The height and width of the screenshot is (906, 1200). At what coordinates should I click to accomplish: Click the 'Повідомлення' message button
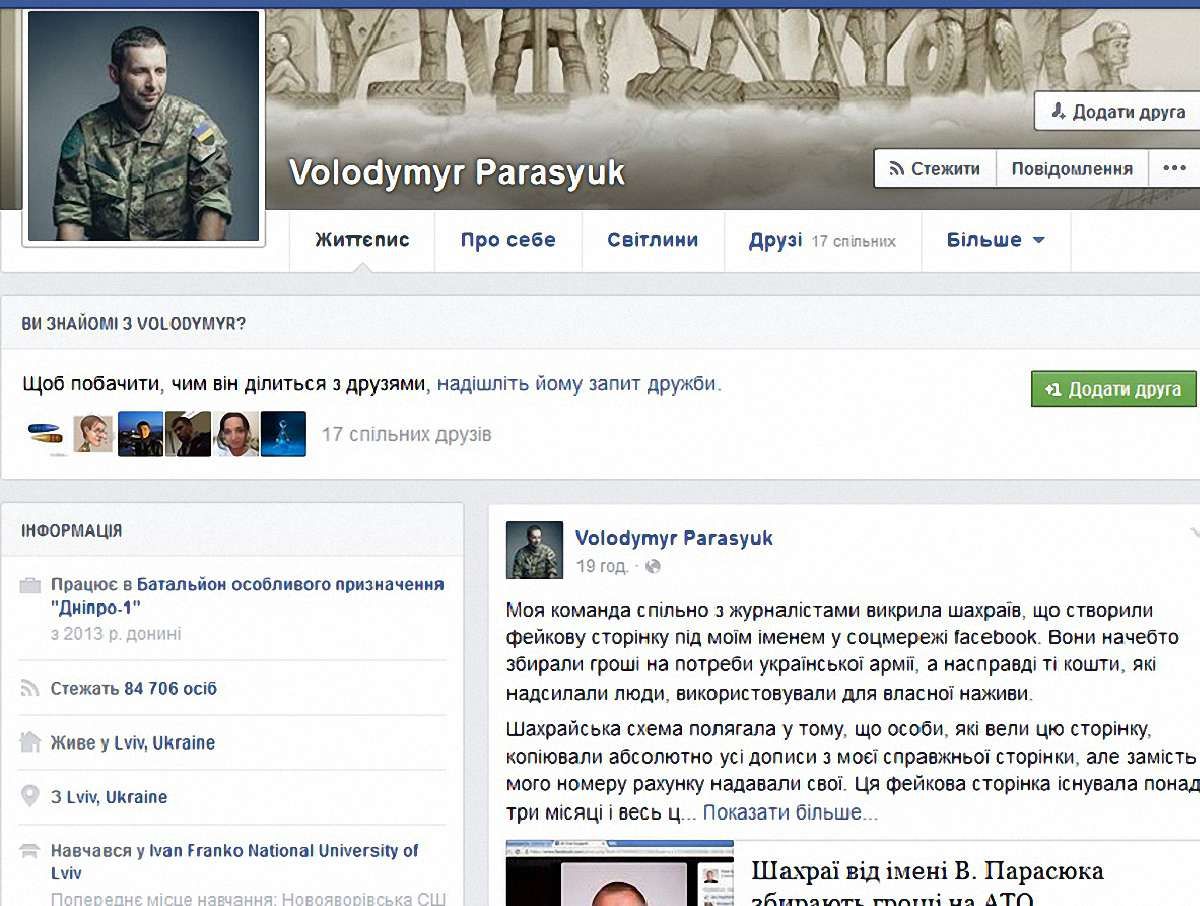[x=1072, y=168]
